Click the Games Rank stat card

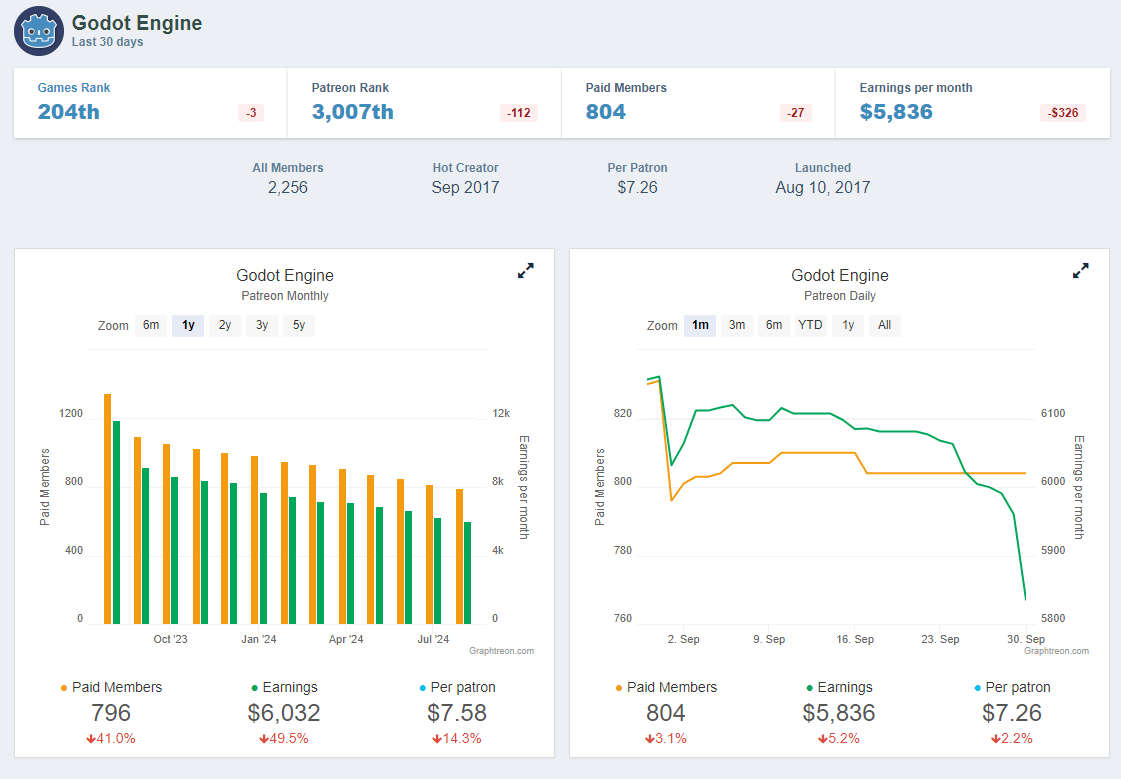point(150,102)
